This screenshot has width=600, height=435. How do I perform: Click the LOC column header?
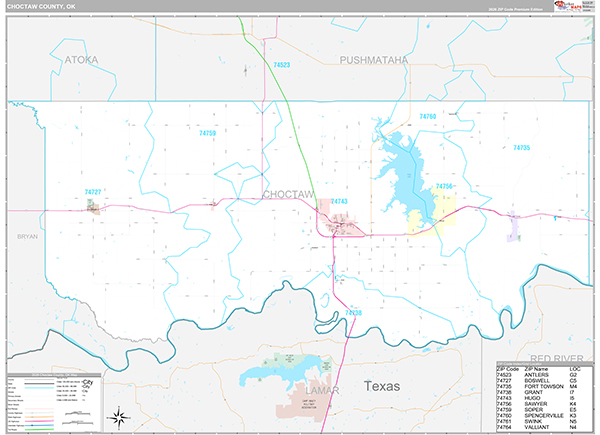pos(575,369)
